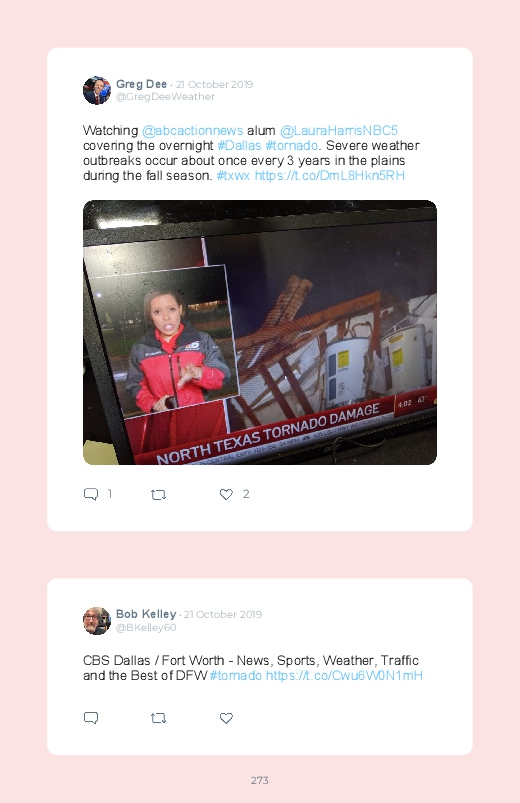
Task: Open the t.co/DmL8Hkn5RH link
Action: (x=329, y=176)
